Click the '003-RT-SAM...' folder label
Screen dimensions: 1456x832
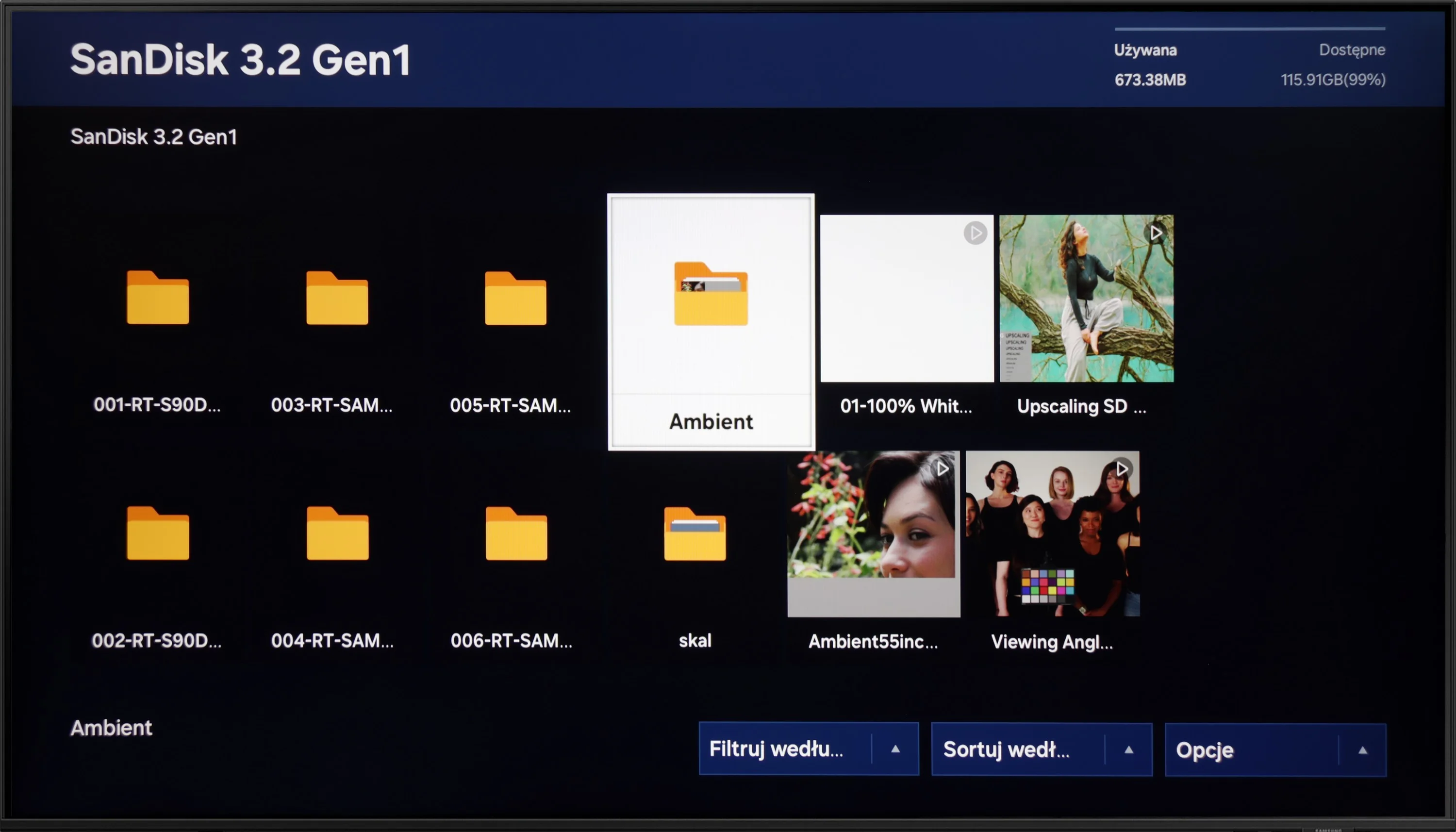click(x=332, y=405)
